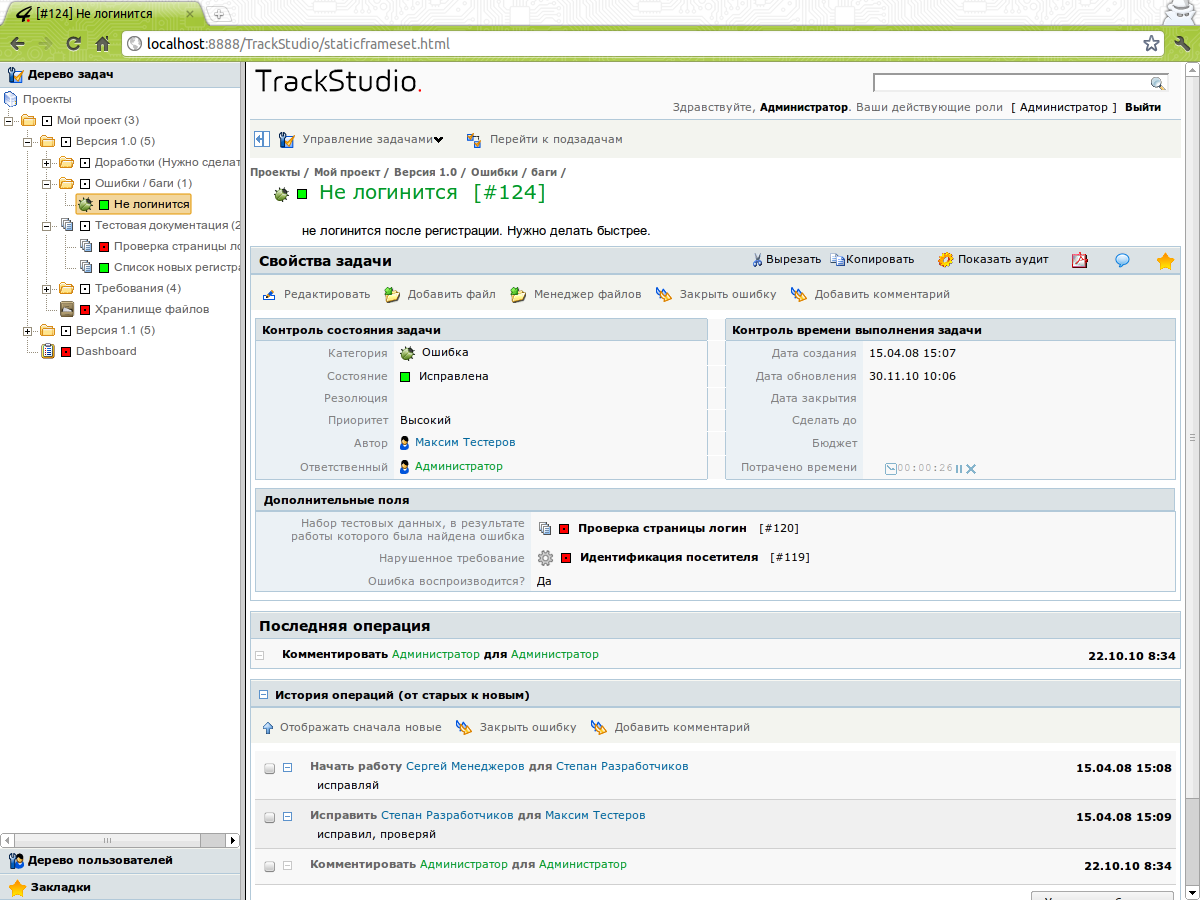Collapse the История операций section
The image size is (1200, 900).
pos(264,695)
